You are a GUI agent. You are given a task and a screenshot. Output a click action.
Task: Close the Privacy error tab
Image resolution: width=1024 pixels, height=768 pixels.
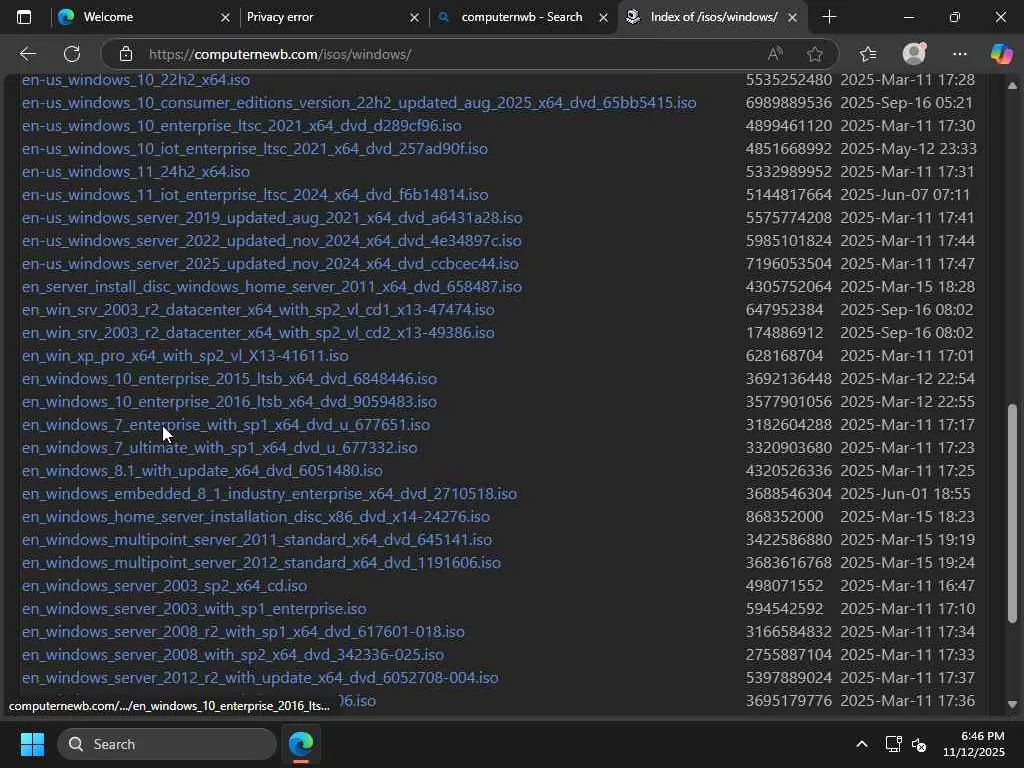pos(414,18)
